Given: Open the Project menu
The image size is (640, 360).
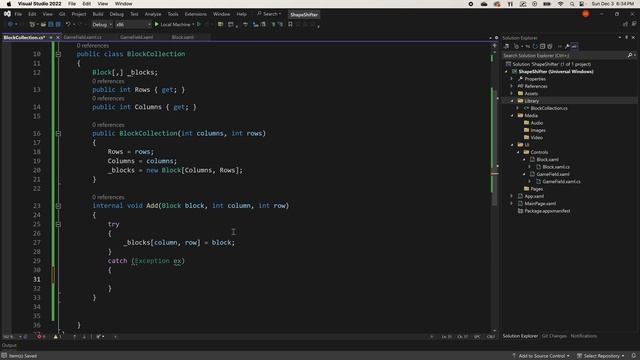Looking at the screenshot, I should click(x=79, y=14).
